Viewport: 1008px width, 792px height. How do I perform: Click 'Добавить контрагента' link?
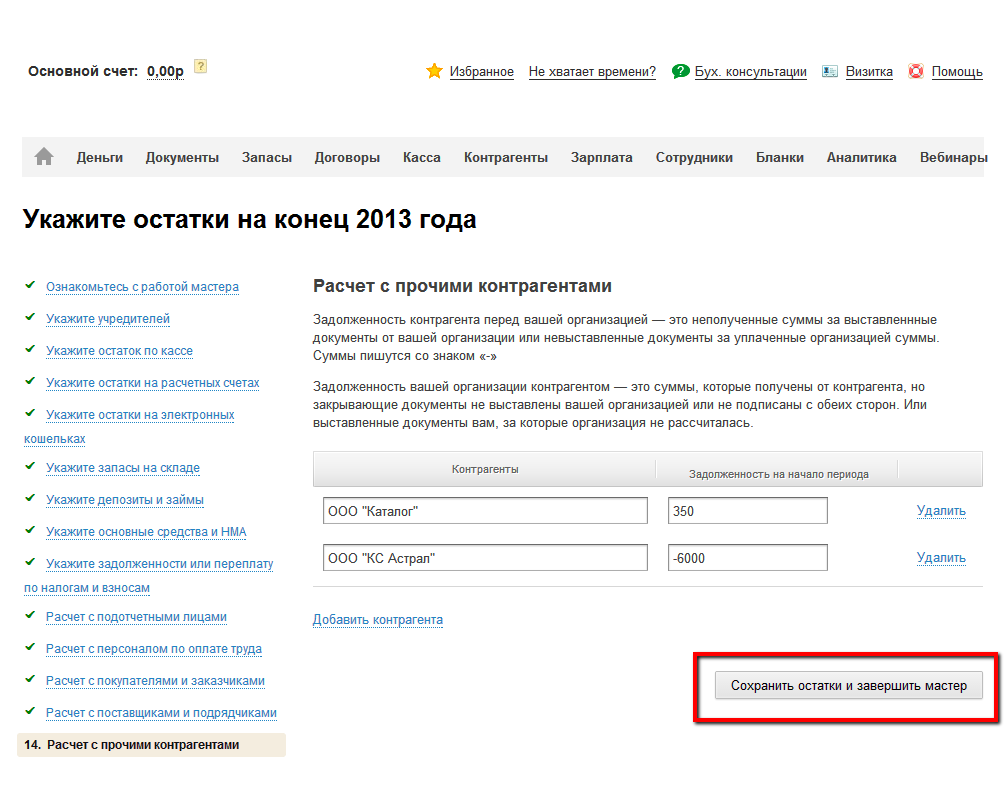tap(378, 620)
